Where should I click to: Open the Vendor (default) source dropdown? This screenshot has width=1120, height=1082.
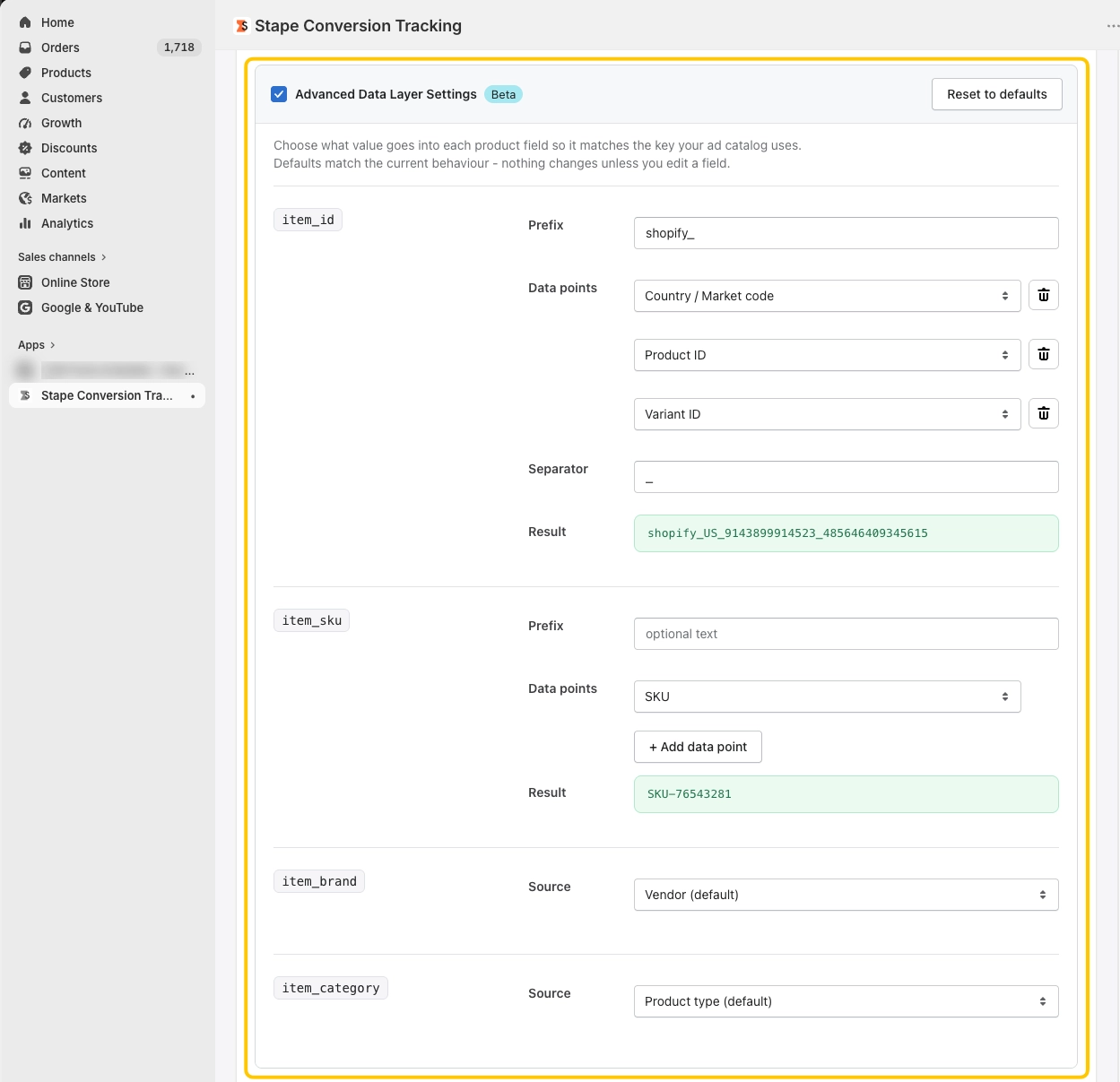tap(846, 895)
